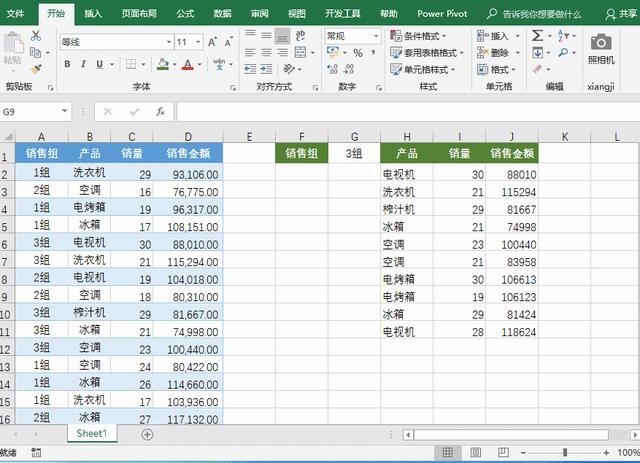Align text to the right
Viewport: 640px width, 463px height.
pyautogui.click(x=282, y=52)
